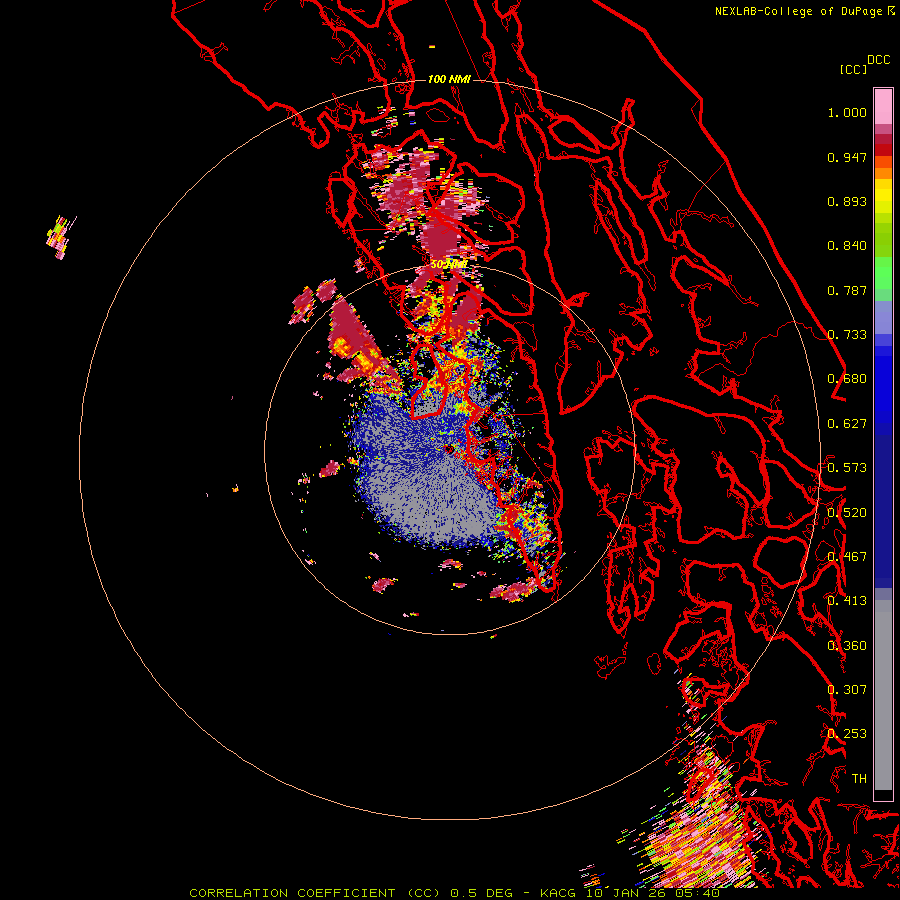900x900 pixels.
Task: Click the isolated echo at far left
Action: (61, 237)
